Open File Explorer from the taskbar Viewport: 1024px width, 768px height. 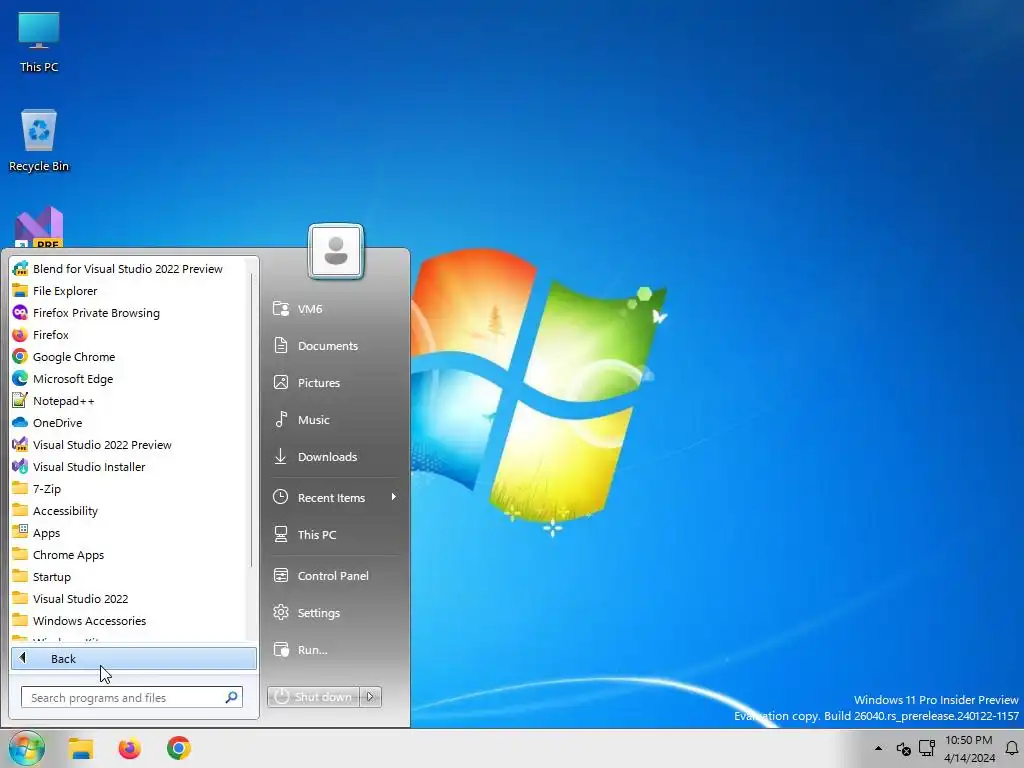pyautogui.click(x=81, y=748)
